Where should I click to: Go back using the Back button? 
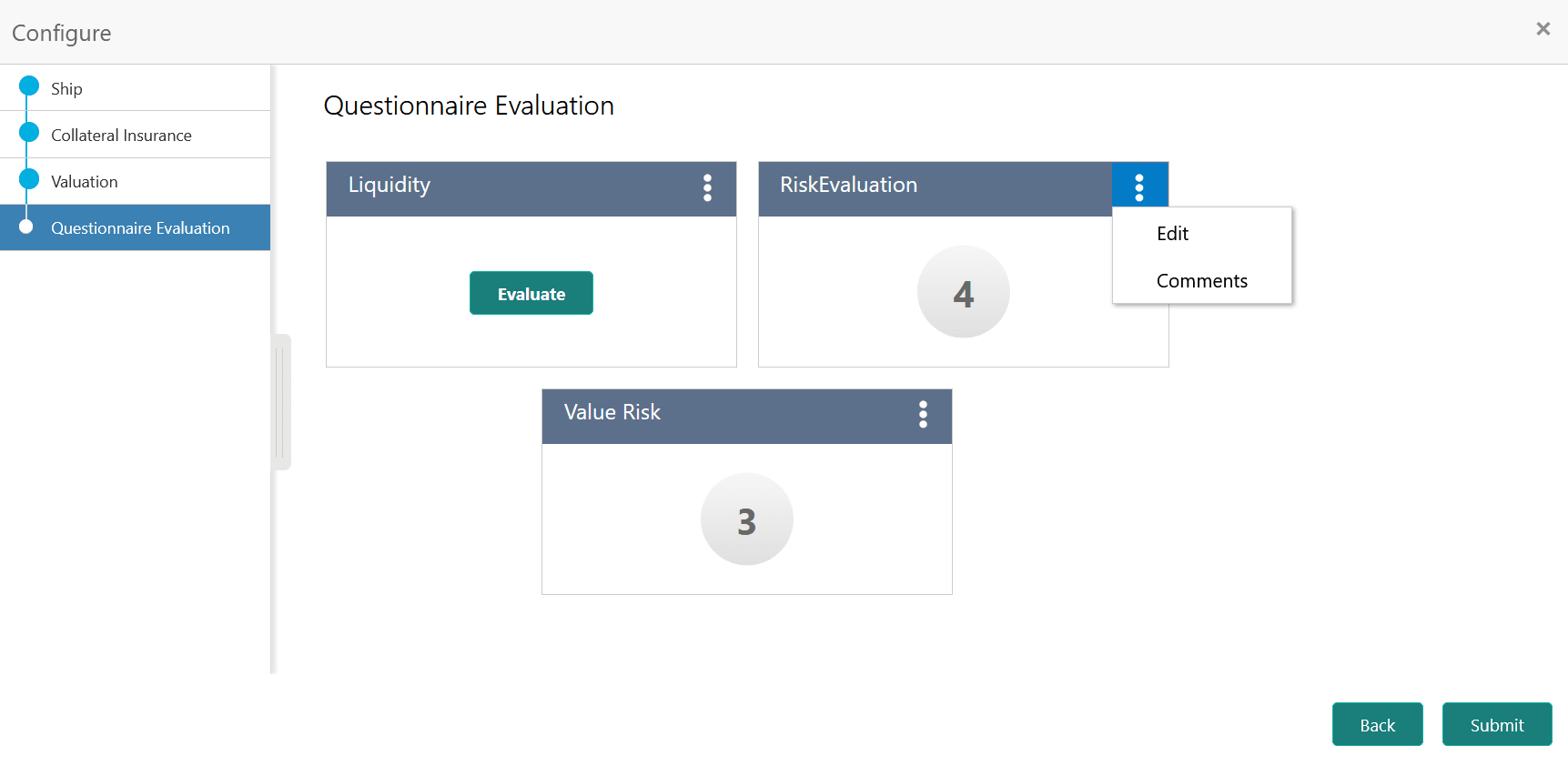(x=1377, y=724)
